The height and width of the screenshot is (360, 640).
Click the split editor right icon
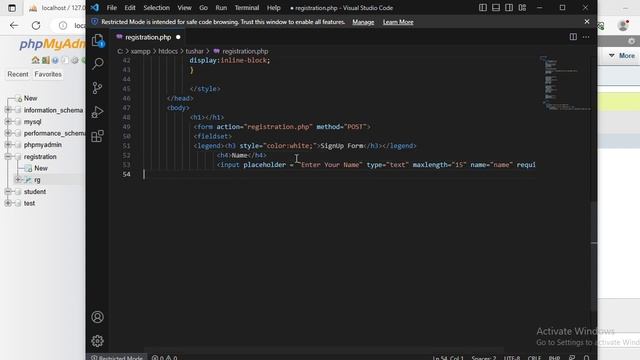click(x=573, y=37)
